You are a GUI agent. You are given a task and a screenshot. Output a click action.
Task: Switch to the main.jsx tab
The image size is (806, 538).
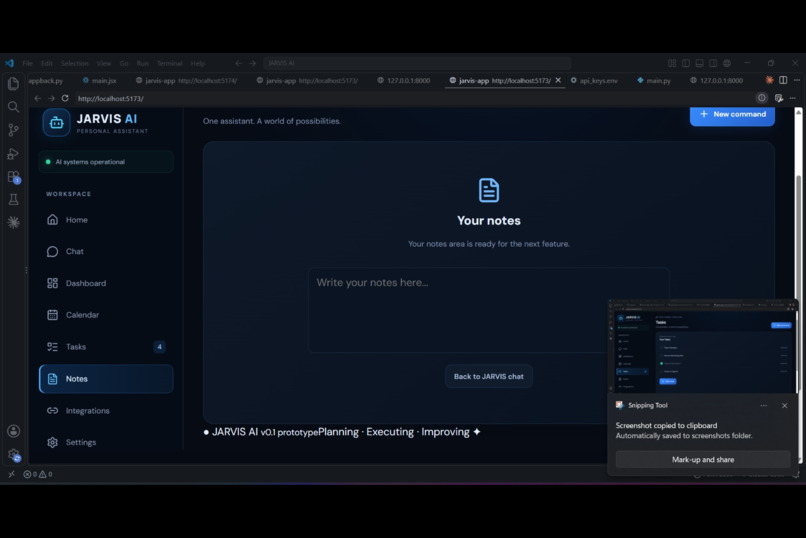coord(100,81)
